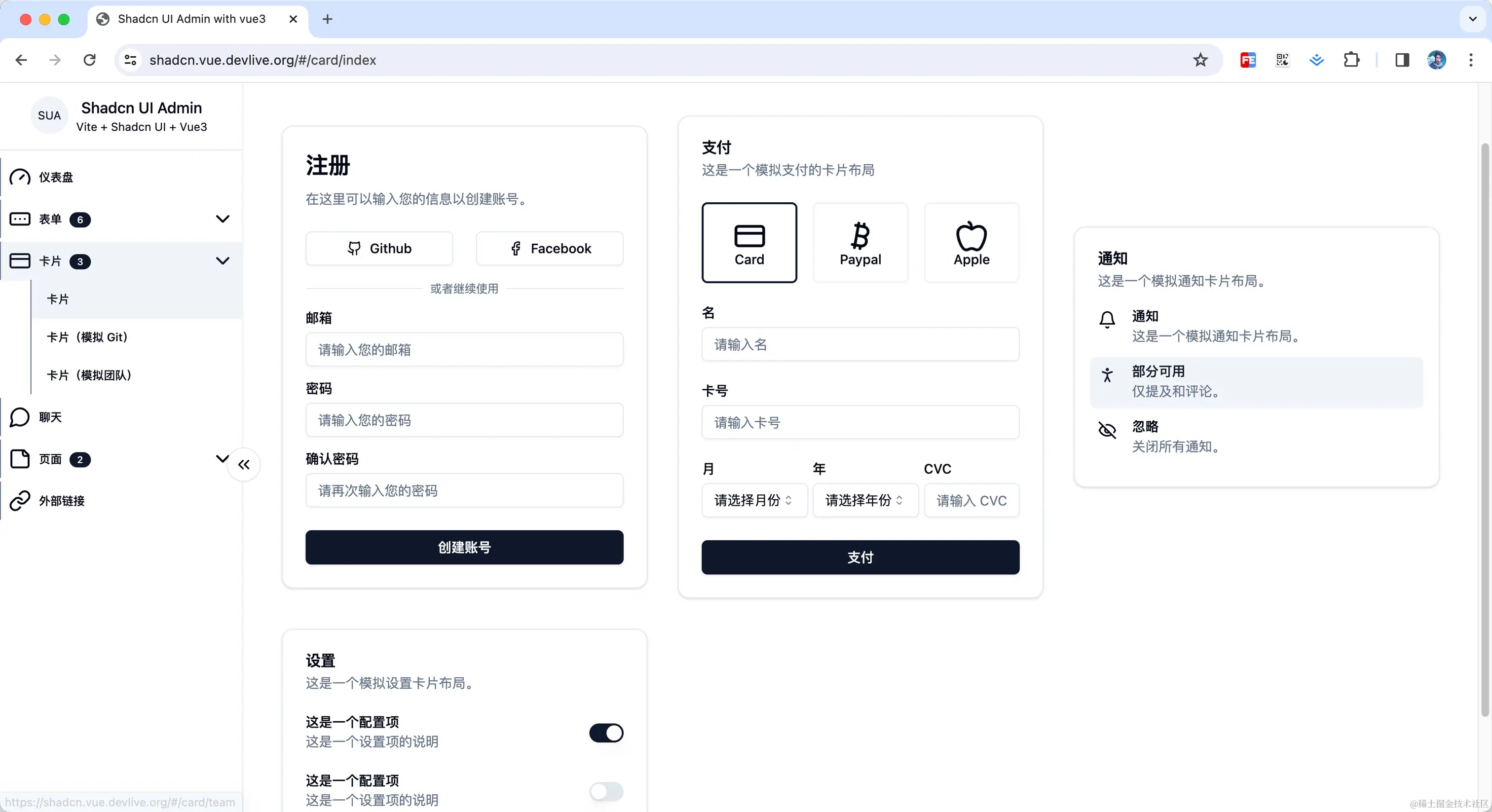Enable the second settings switch
This screenshot has height=812, width=1492.
click(606, 791)
